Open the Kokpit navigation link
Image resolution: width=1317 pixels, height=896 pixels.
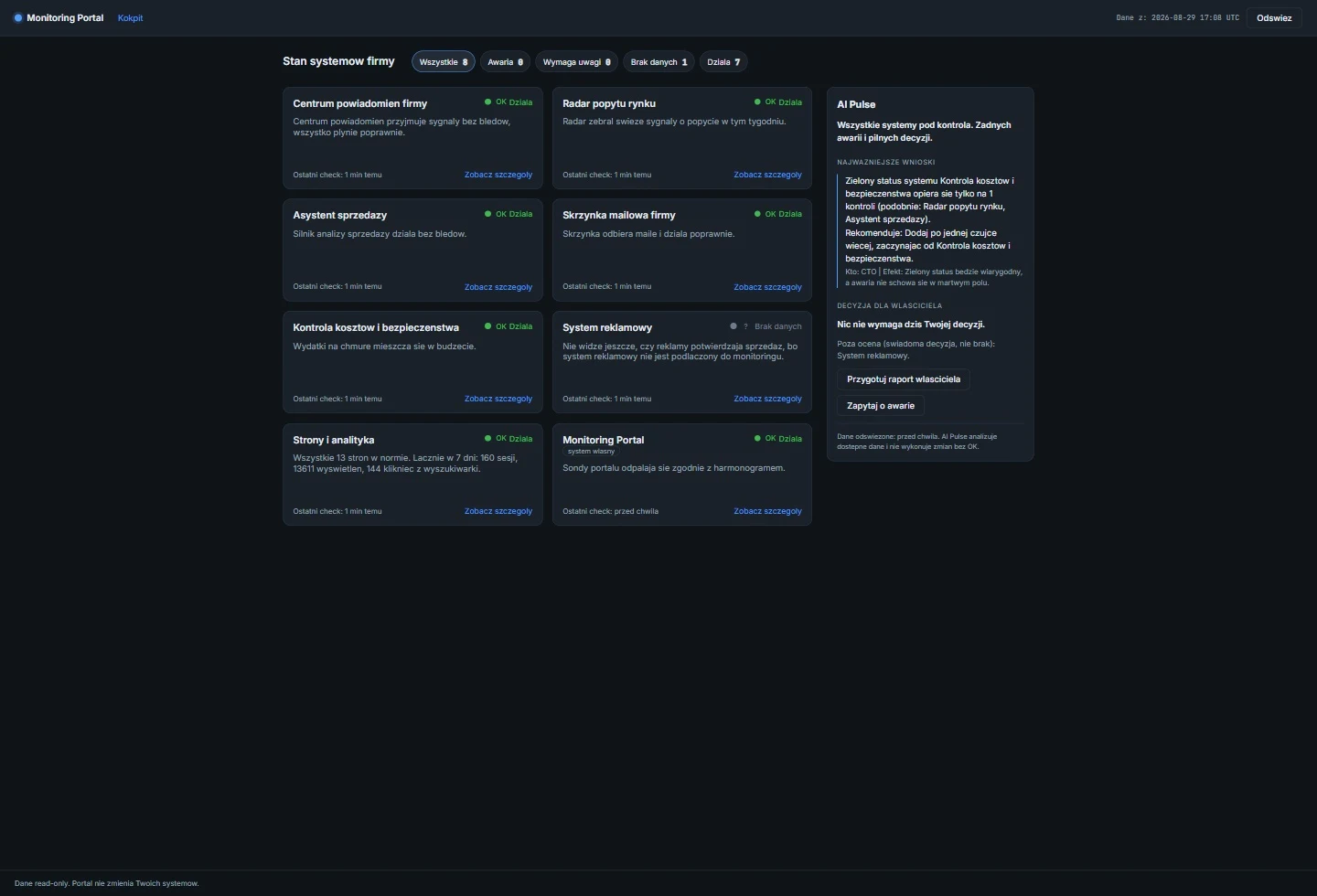tap(130, 18)
